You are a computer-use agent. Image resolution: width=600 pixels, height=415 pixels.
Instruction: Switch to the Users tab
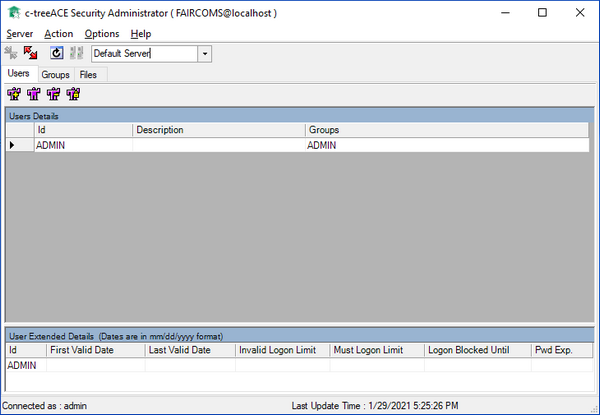point(18,73)
